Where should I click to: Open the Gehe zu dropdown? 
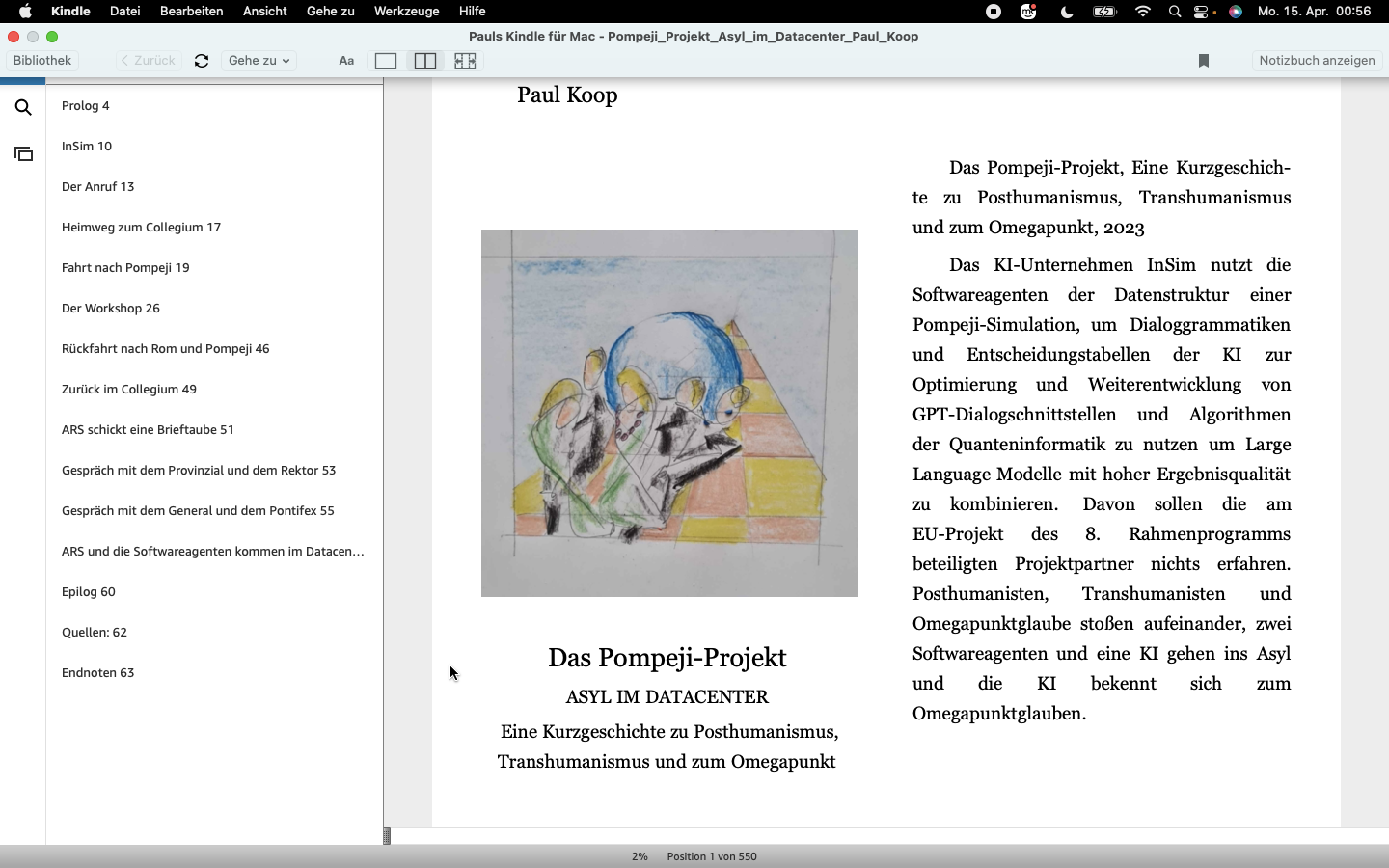[259, 60]
